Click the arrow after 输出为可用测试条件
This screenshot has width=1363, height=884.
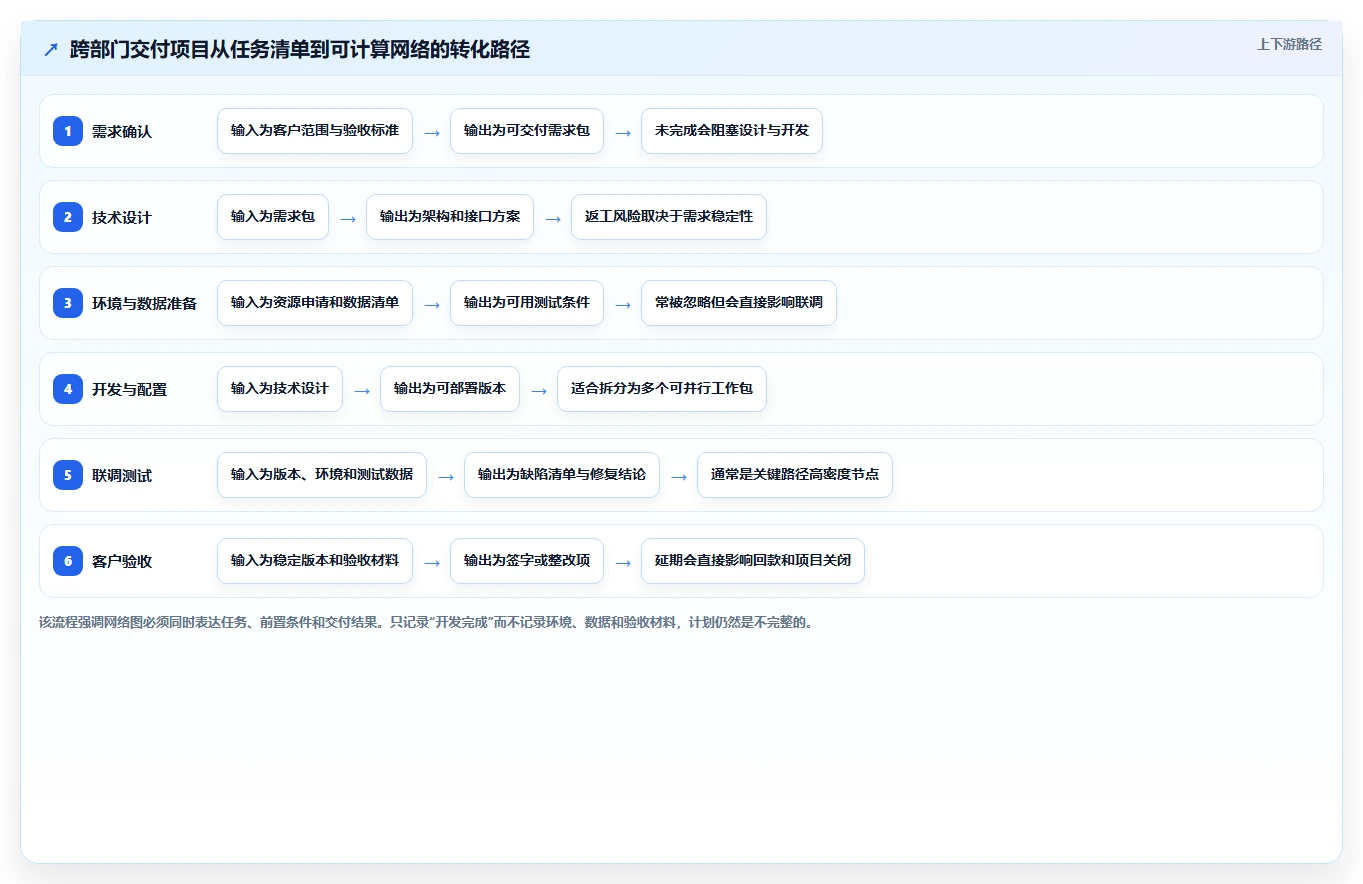tap(623, 304)
